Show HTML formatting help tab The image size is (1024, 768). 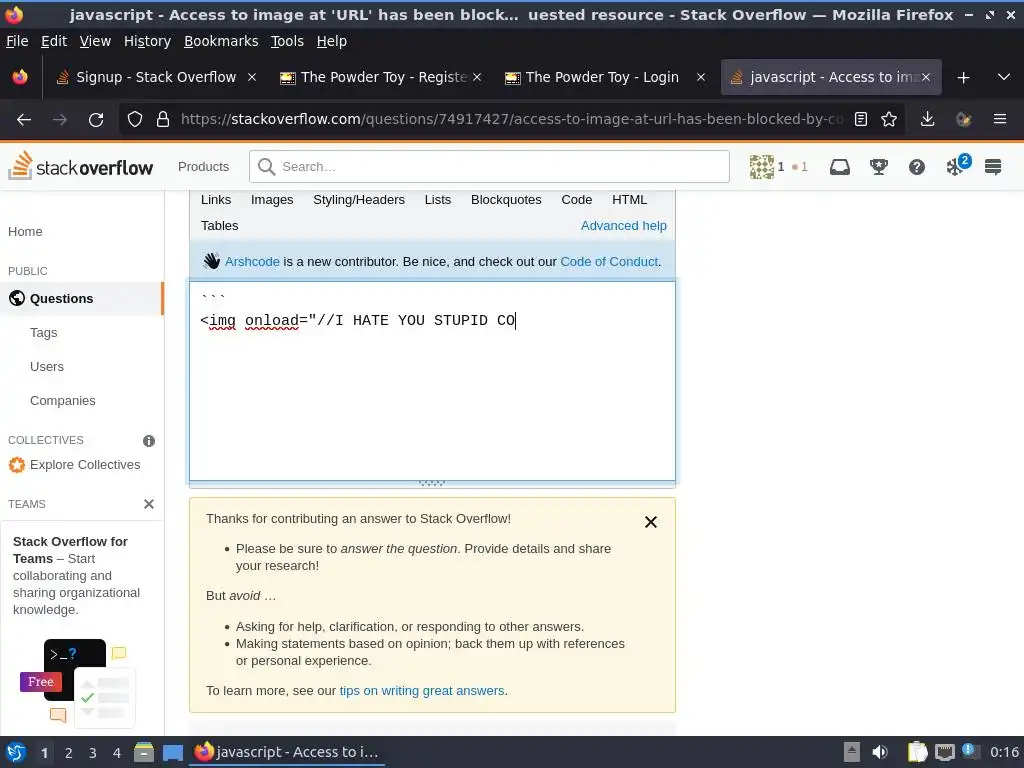(629, 200)
